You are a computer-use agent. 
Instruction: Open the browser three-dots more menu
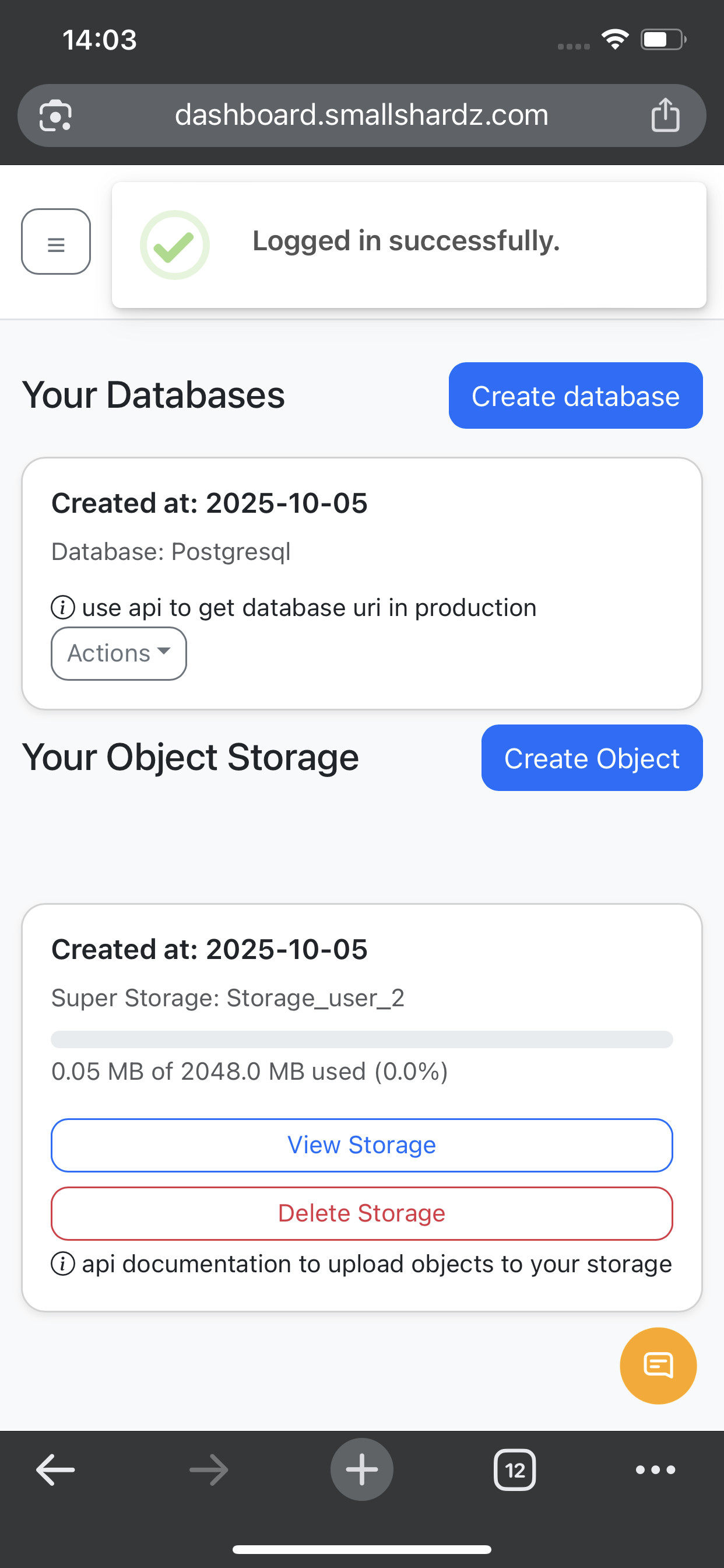pyautogui.click(x=655, y=1469)
